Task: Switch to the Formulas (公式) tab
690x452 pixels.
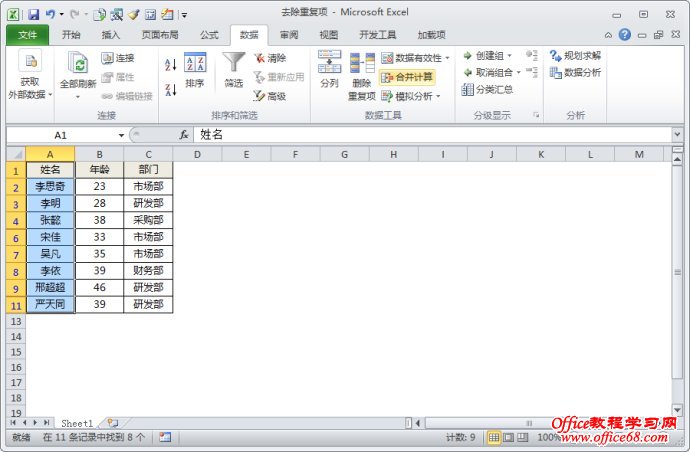Action: (x=209, y=35)
